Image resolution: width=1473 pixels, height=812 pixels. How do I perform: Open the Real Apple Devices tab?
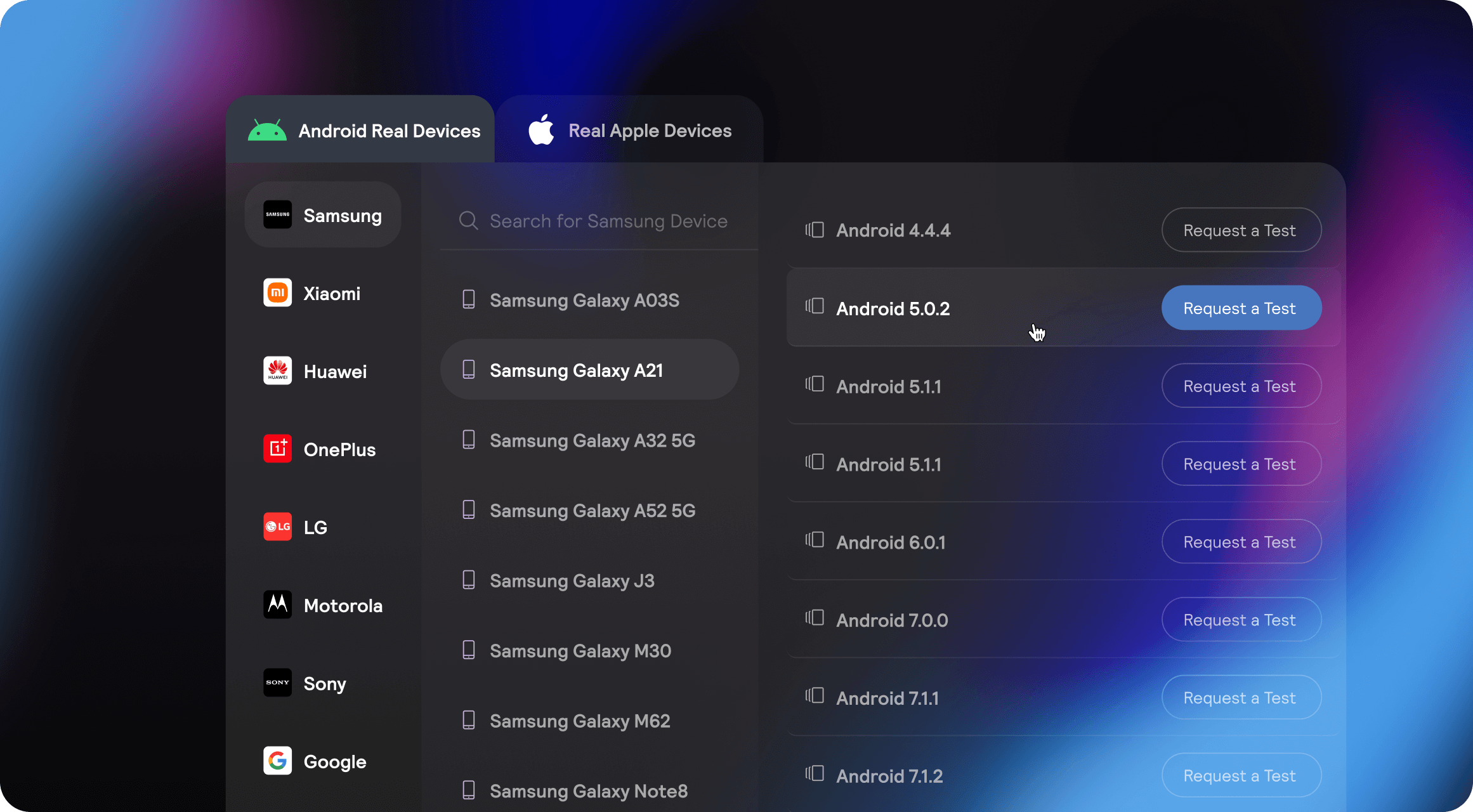coord(629,130)
